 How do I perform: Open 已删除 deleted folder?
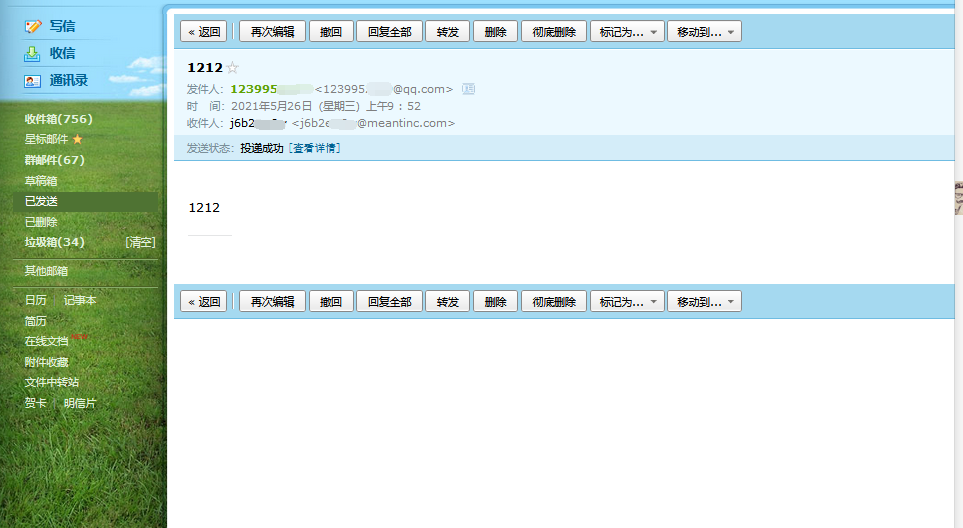(x=41, y=222)
